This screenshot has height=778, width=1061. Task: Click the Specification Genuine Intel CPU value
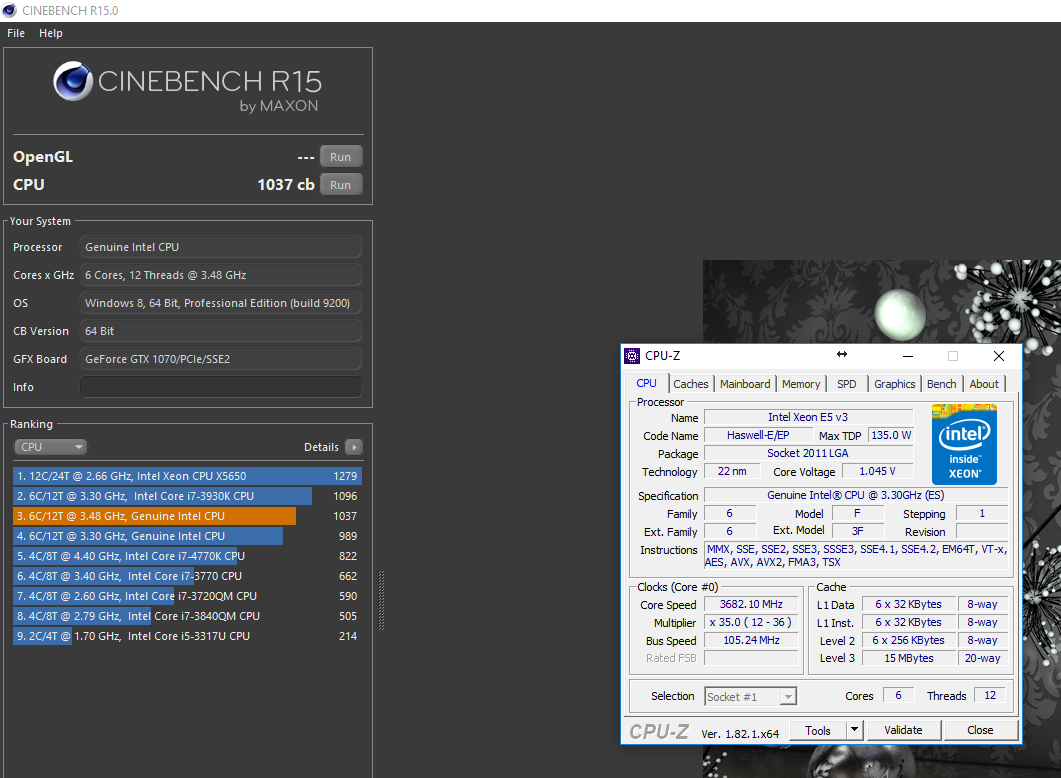[855, 495]
